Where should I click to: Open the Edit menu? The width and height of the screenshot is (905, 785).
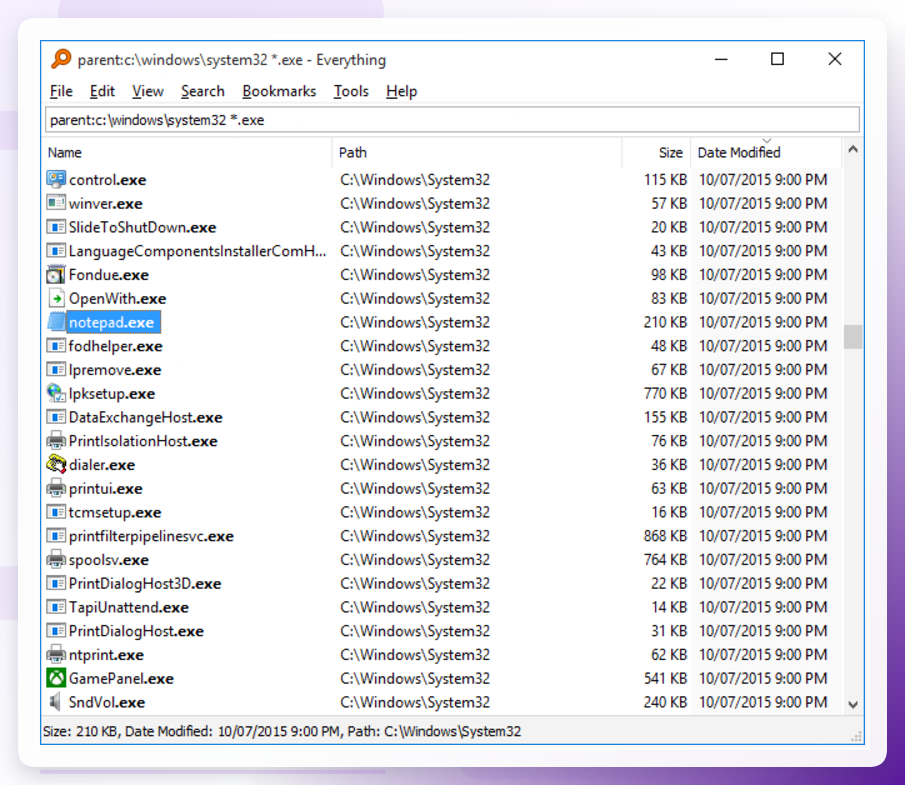click(102, 91)
